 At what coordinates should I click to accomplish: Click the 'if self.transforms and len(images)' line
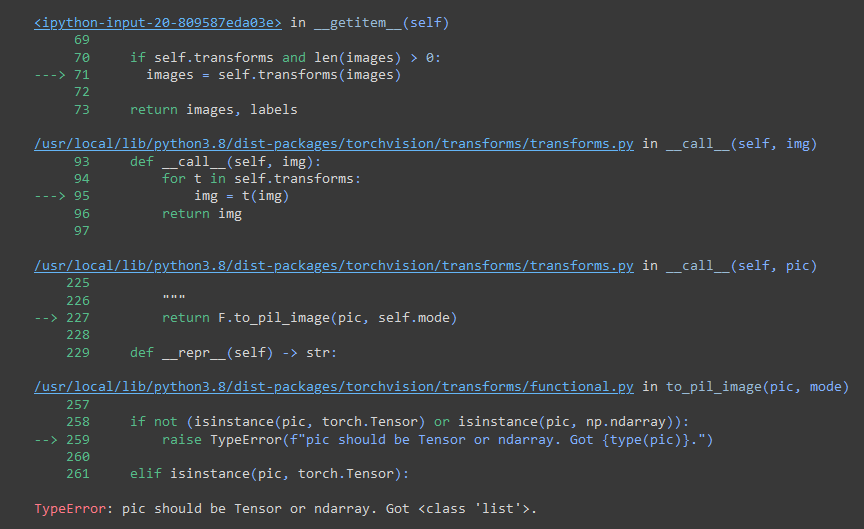click(285, 58)
